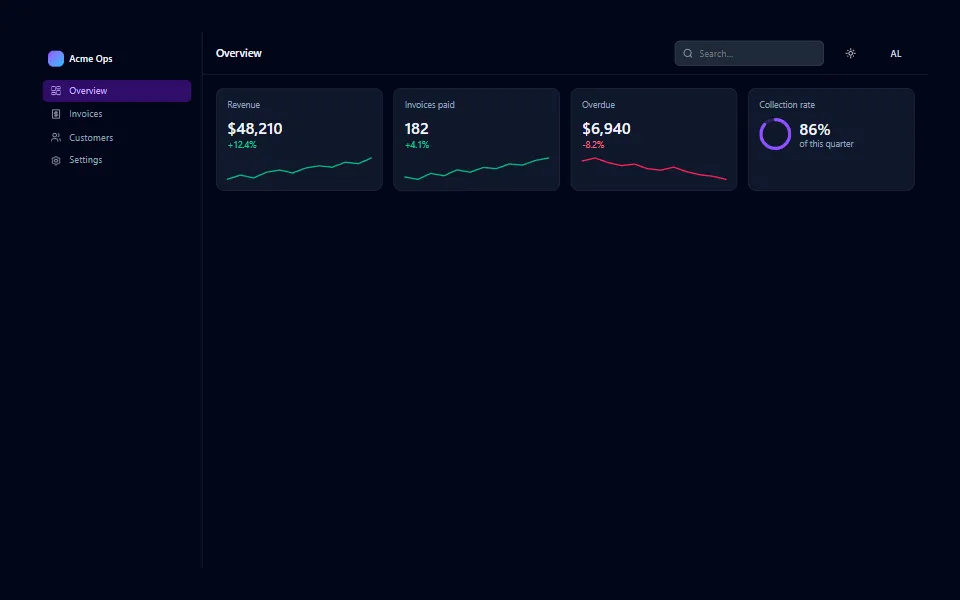The width and height of the screenshot is (960, 600).
Task: Click the 182 invoices paid value
Action: [416, 129]
